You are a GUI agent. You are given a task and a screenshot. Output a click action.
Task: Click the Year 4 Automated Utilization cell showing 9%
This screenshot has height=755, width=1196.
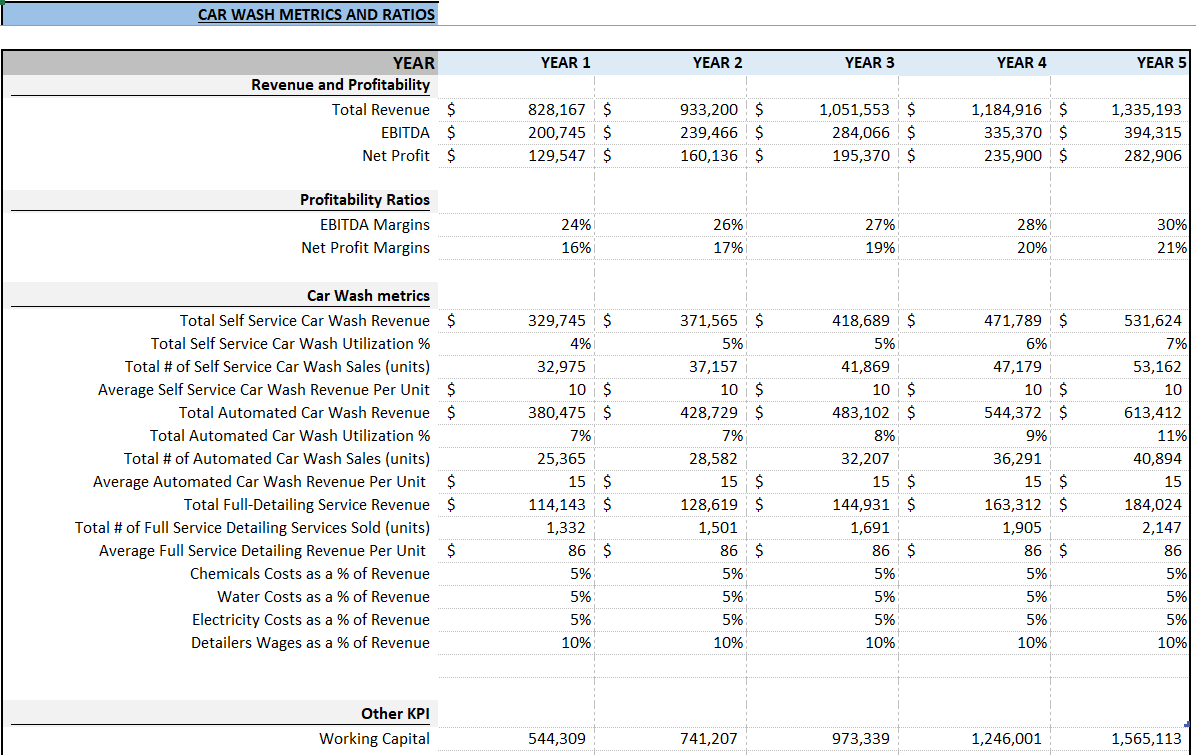click(x=1032, y=435)
